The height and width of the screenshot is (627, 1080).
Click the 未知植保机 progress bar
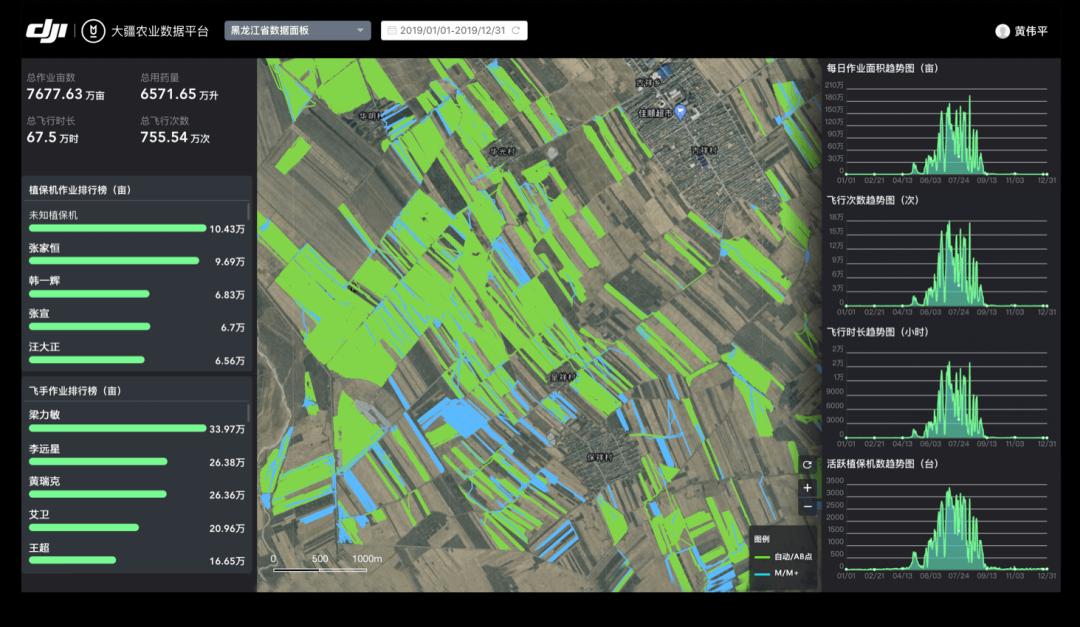tap(118, 228)
